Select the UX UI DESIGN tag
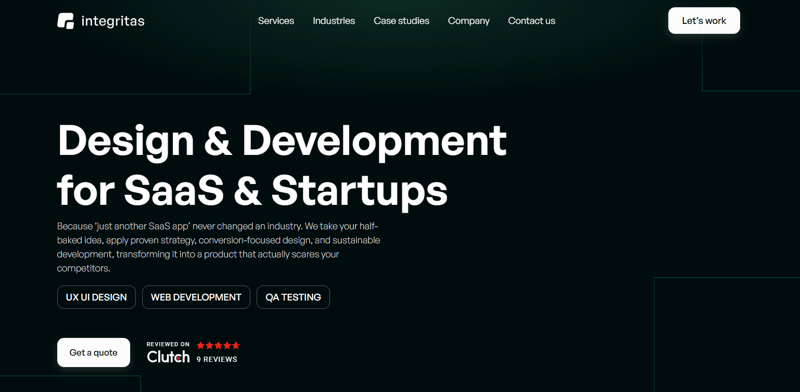800x392 pixels. pyautogui.click(x=96, y=297)
